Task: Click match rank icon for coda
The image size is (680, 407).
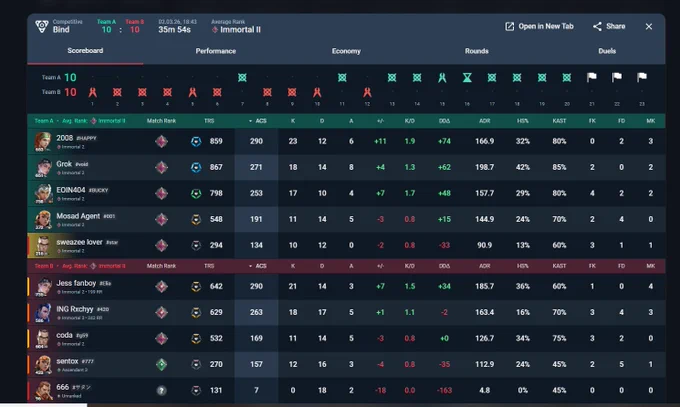Action: pyautogui.click(x=161, y=338)
